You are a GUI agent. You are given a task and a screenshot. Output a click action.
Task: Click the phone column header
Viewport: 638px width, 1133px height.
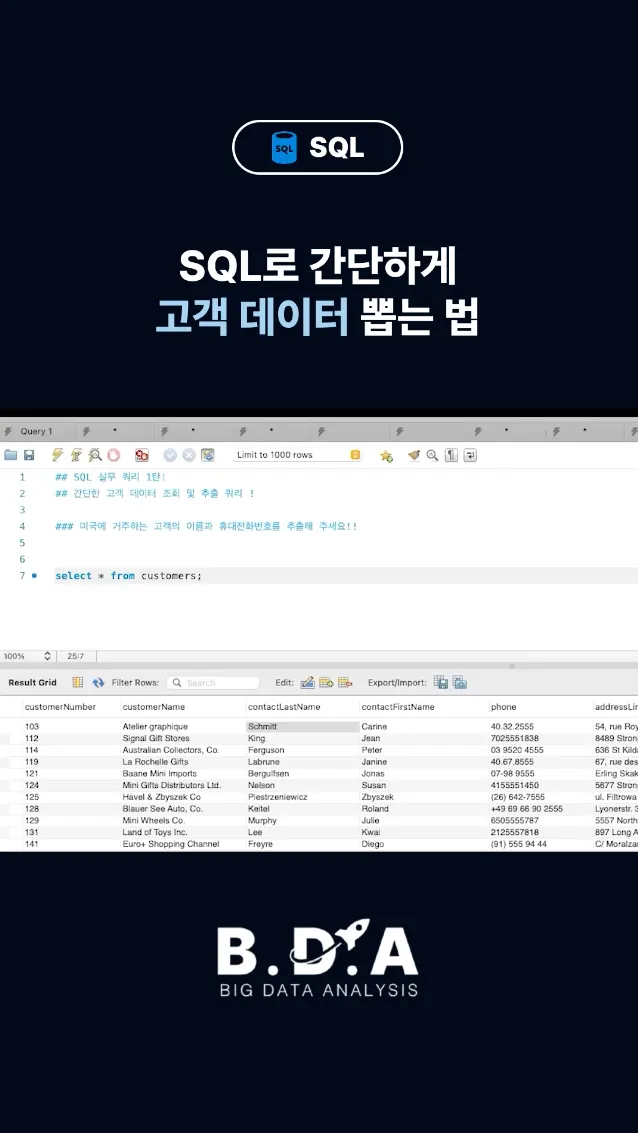(x=504, y=707)
